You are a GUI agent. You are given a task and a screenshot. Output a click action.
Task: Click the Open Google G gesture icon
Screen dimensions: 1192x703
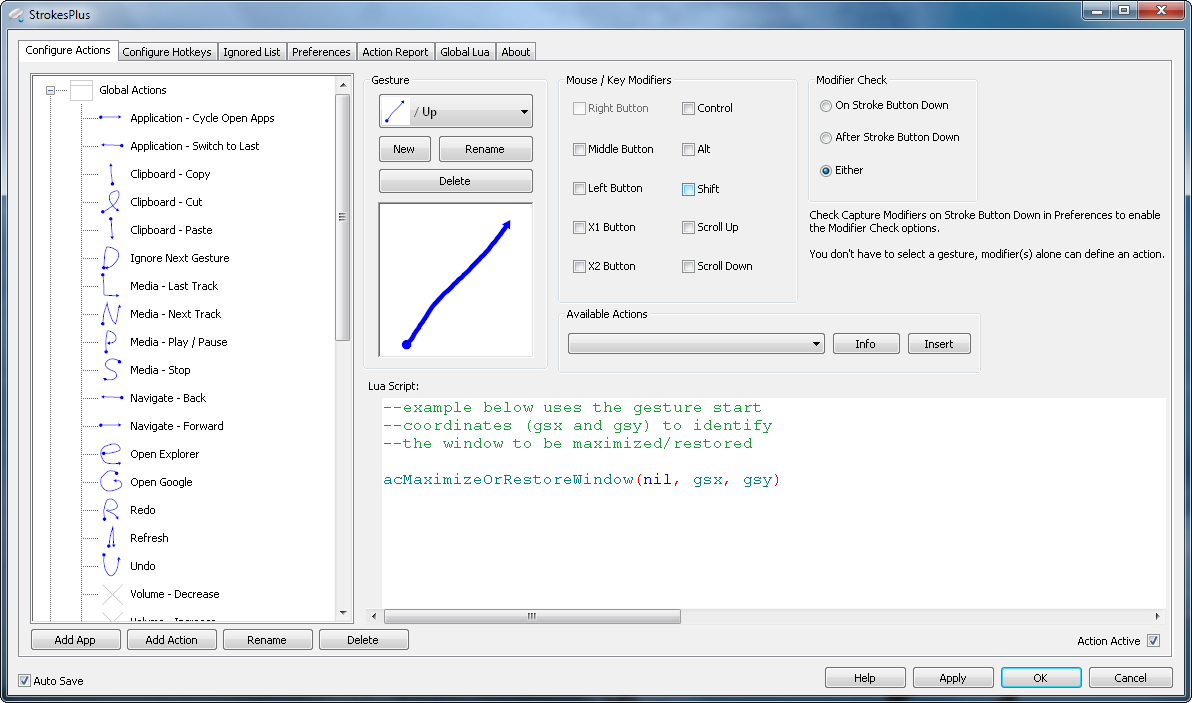tap(112, 482)
